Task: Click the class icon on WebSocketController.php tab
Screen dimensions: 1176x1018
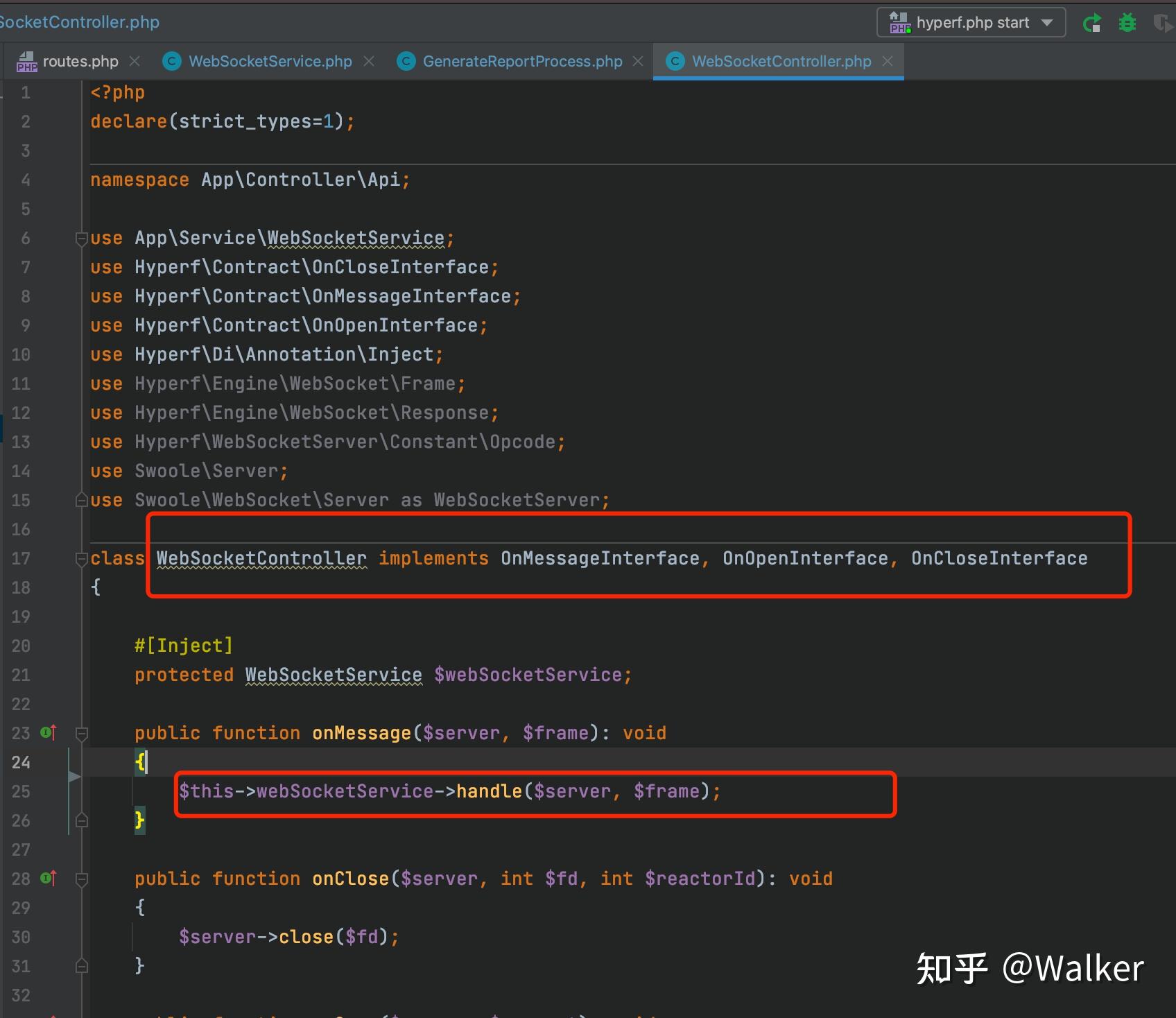Action: [x=674, y=61]
